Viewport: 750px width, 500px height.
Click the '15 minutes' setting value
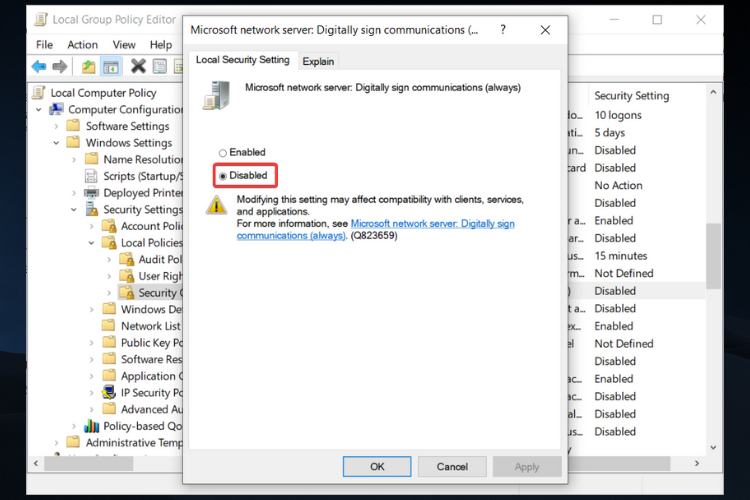tap(620, 256)
